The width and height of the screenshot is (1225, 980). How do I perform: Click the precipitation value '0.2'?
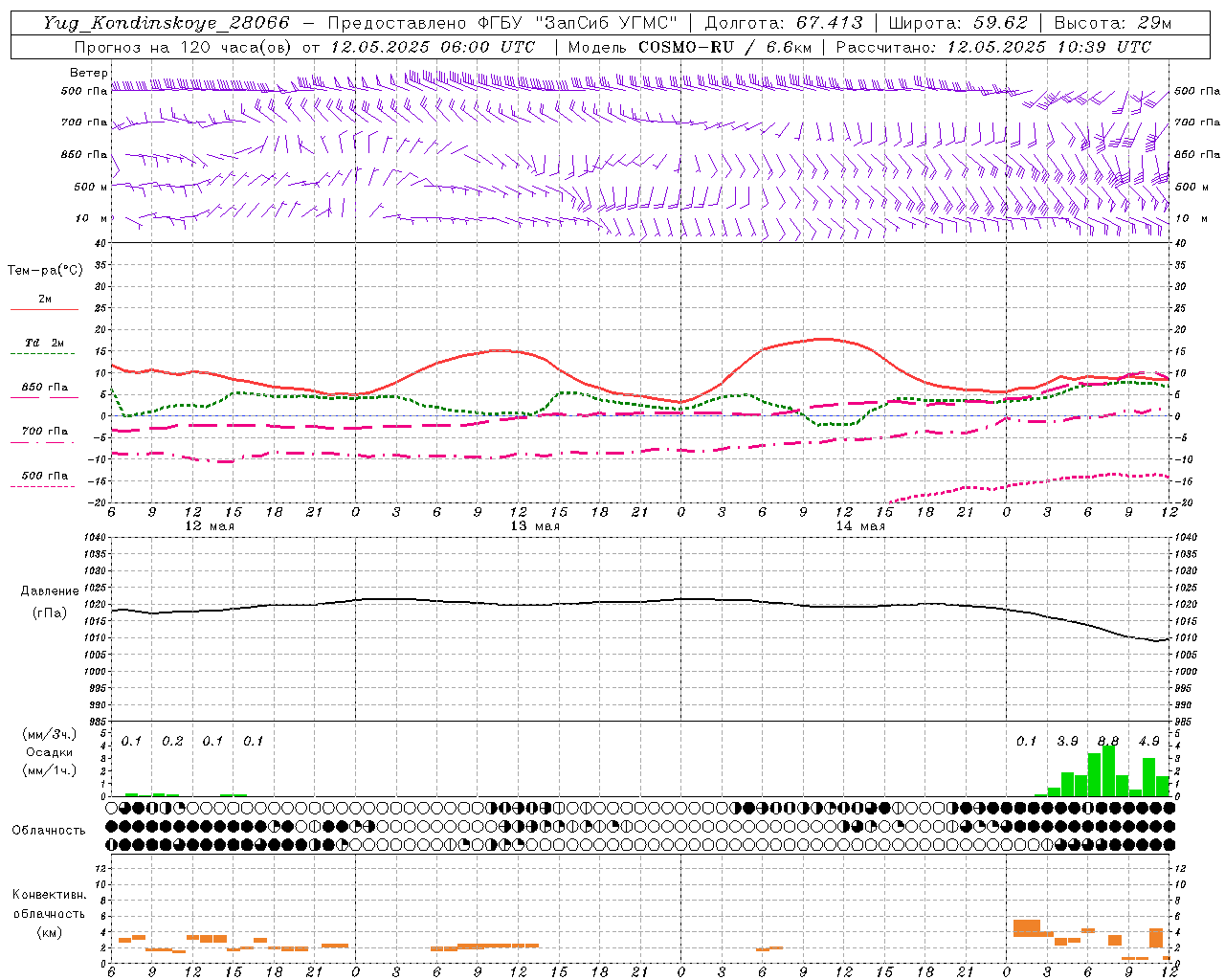pyautogui.click(x=172, y=741)
